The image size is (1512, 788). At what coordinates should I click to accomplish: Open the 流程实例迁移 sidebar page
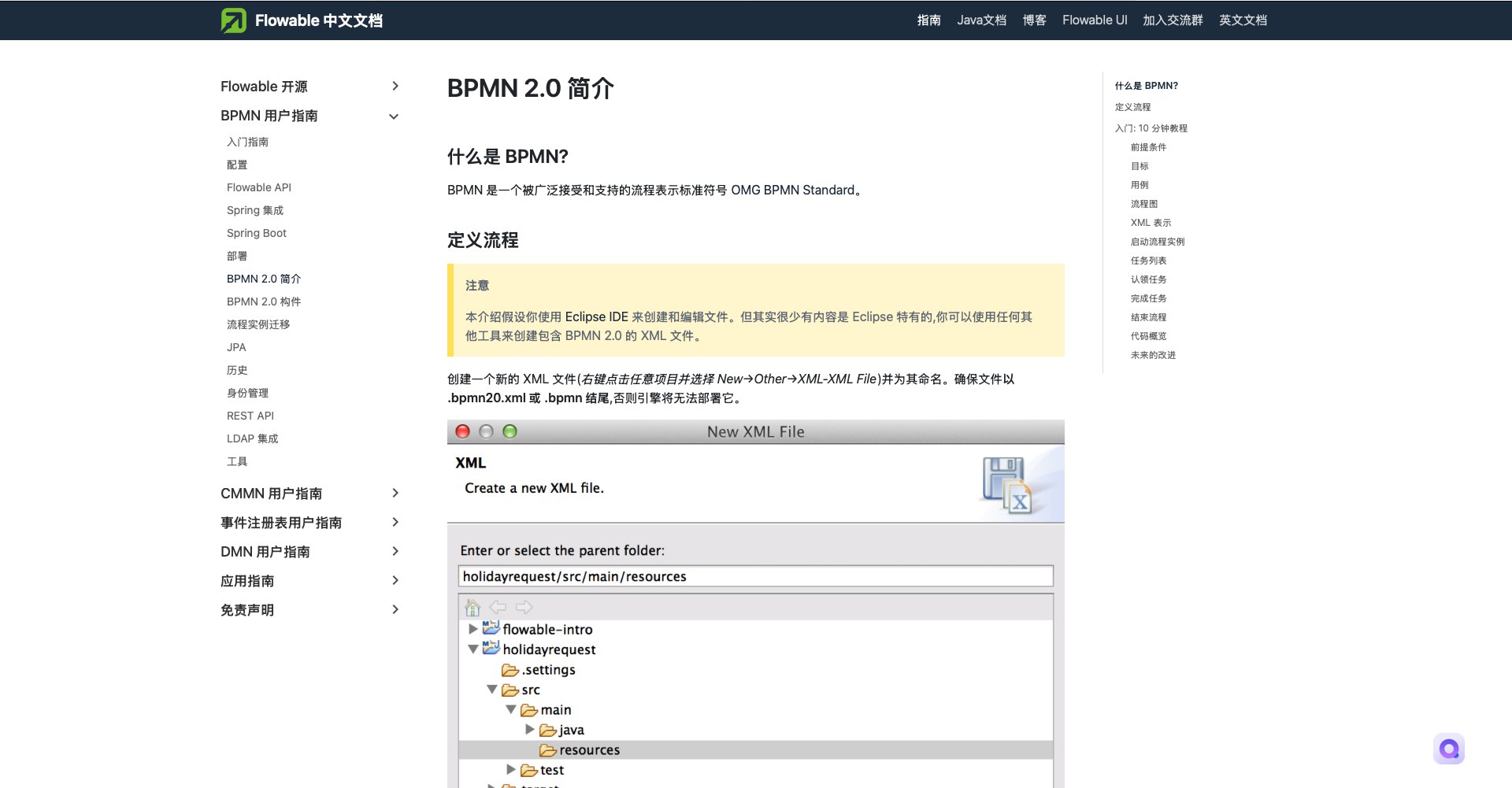click(258, 324)
